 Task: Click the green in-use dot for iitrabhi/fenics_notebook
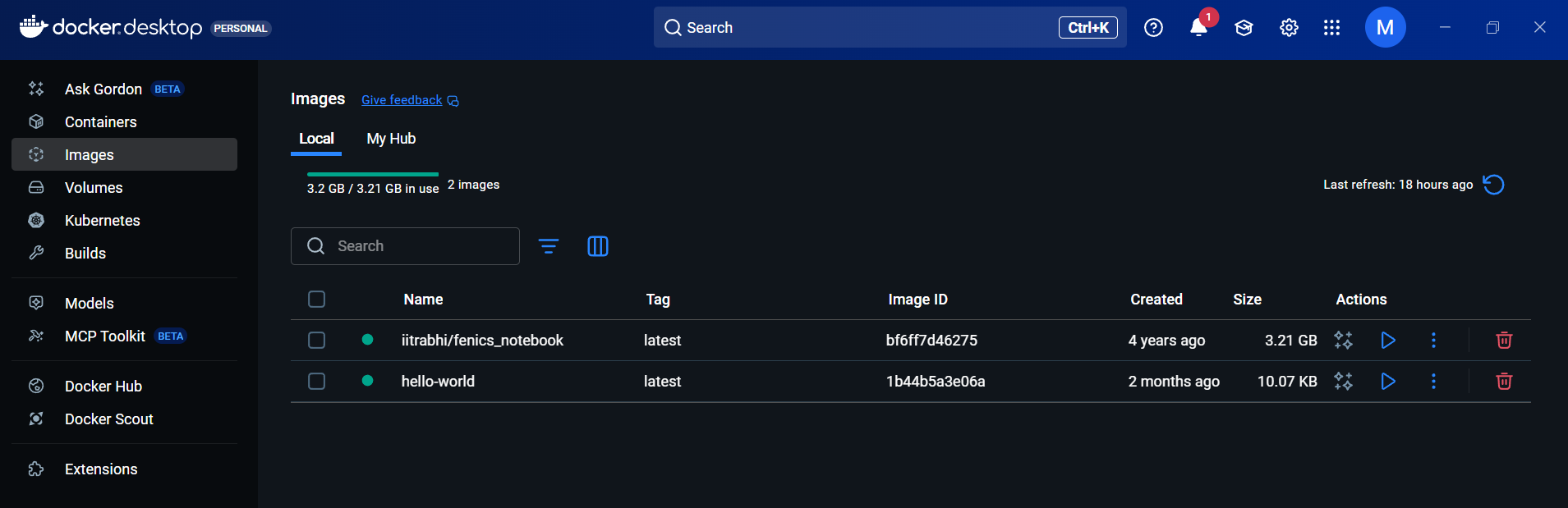[367, 340]
